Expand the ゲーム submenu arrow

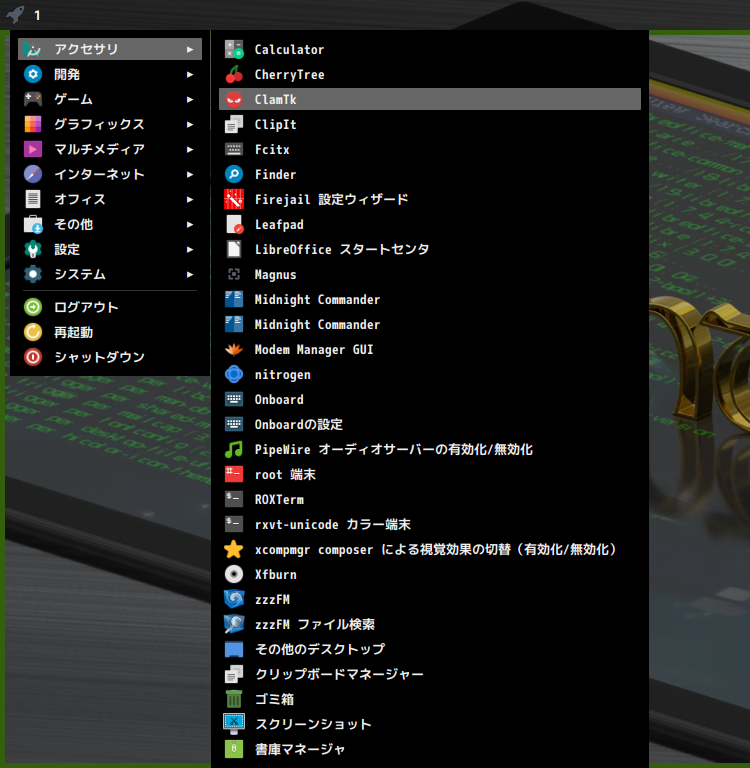coord(190,99)
